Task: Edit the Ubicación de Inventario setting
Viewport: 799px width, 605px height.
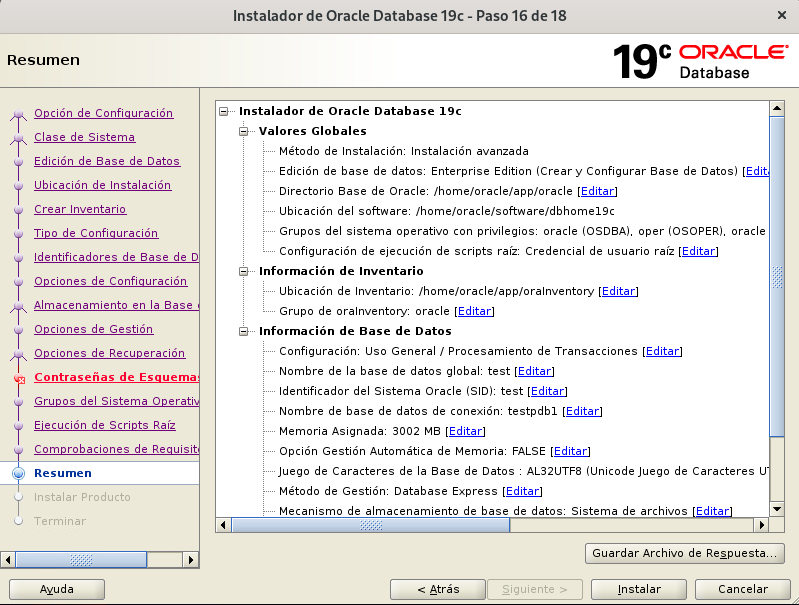Action: click(x=618, y=291)
